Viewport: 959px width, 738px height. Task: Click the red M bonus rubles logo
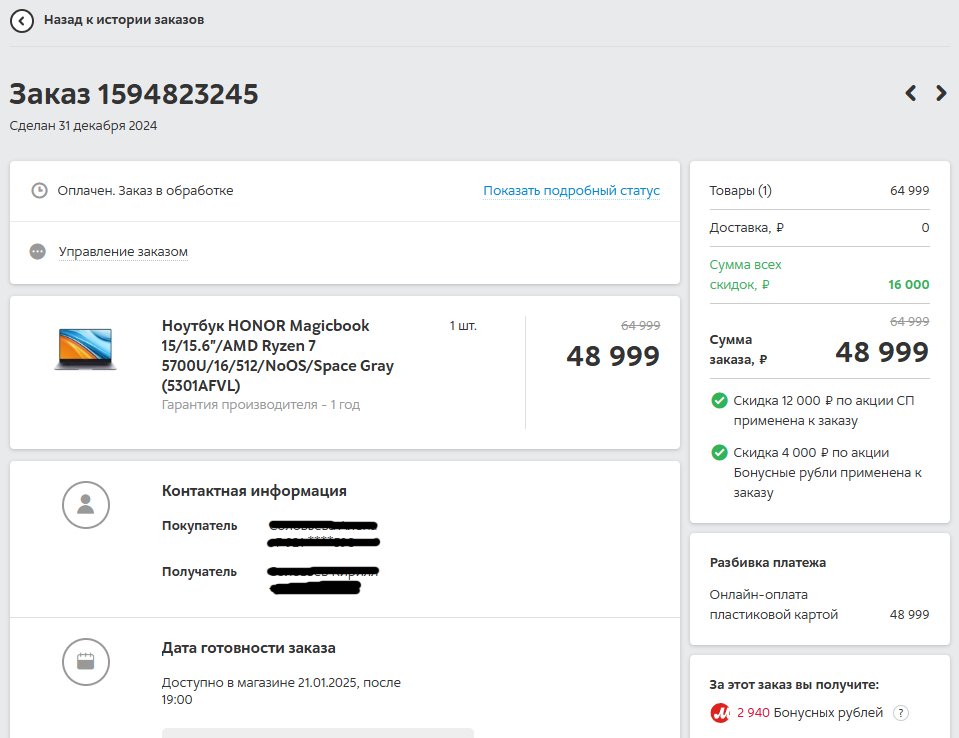pos(720,713)
